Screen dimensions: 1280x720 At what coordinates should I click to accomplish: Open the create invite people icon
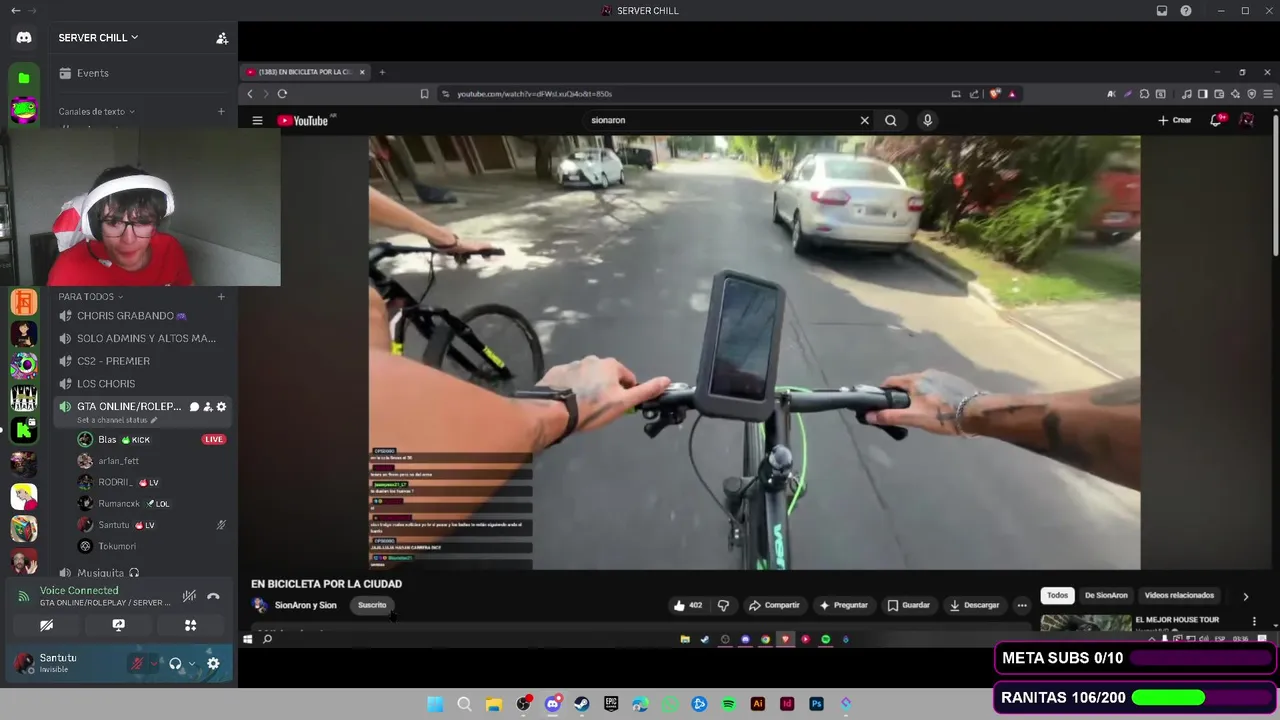222,38
